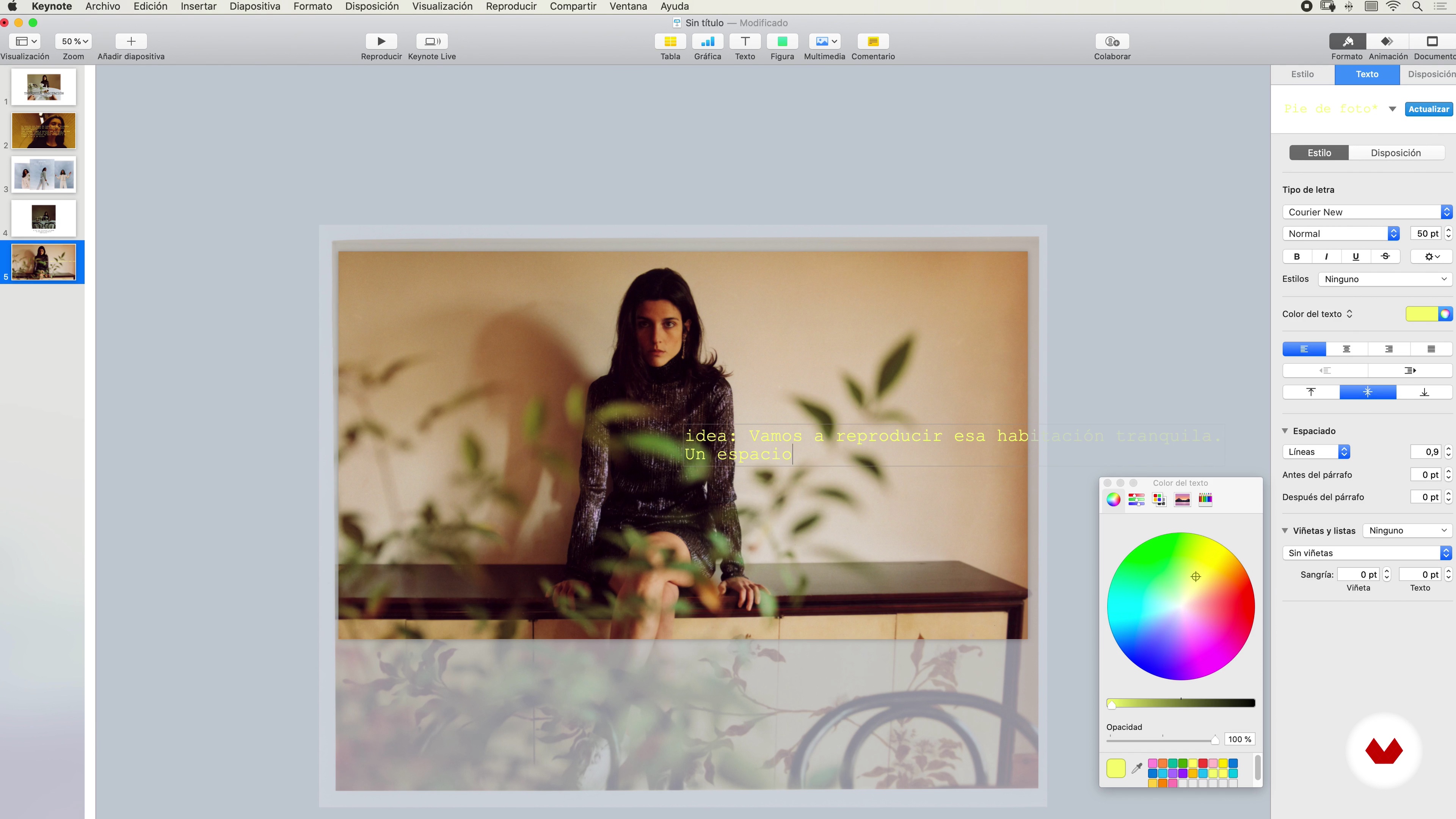Click the Actualizar button
Viewport: 1456px width, 819px height.
click(1428, 109)
